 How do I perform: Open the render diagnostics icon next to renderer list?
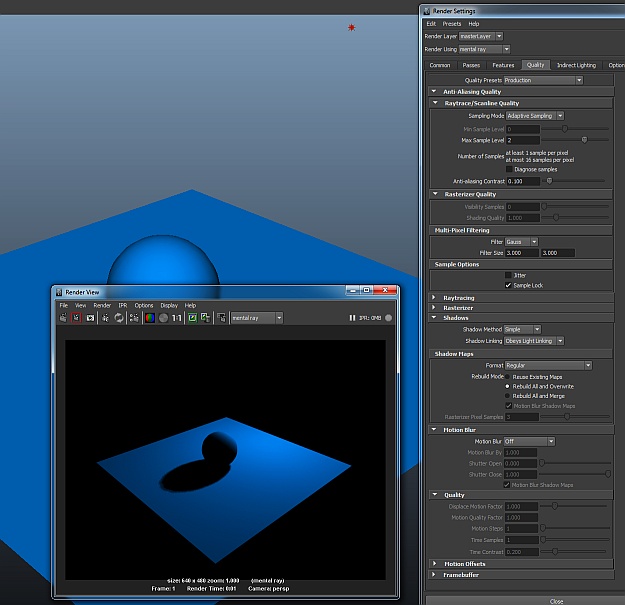point(222,318)
